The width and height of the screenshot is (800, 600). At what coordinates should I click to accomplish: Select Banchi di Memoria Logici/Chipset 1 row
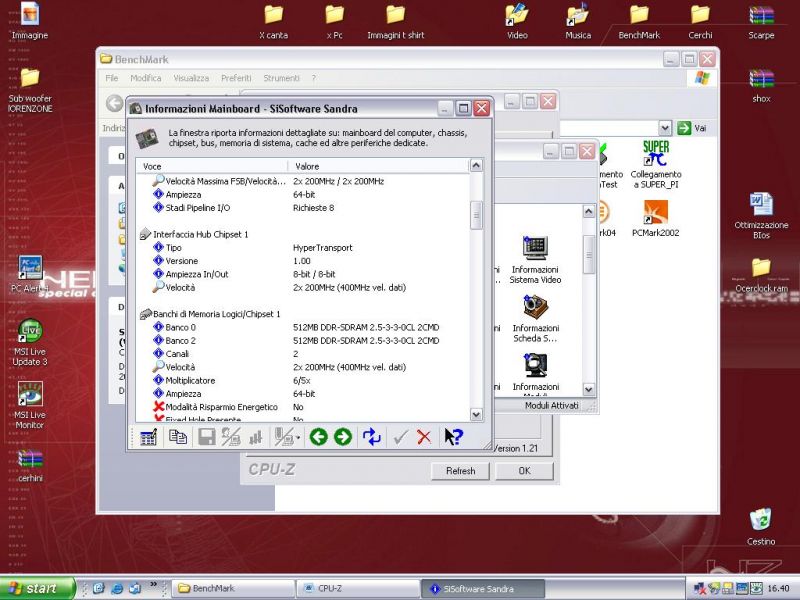coord(303,314)
